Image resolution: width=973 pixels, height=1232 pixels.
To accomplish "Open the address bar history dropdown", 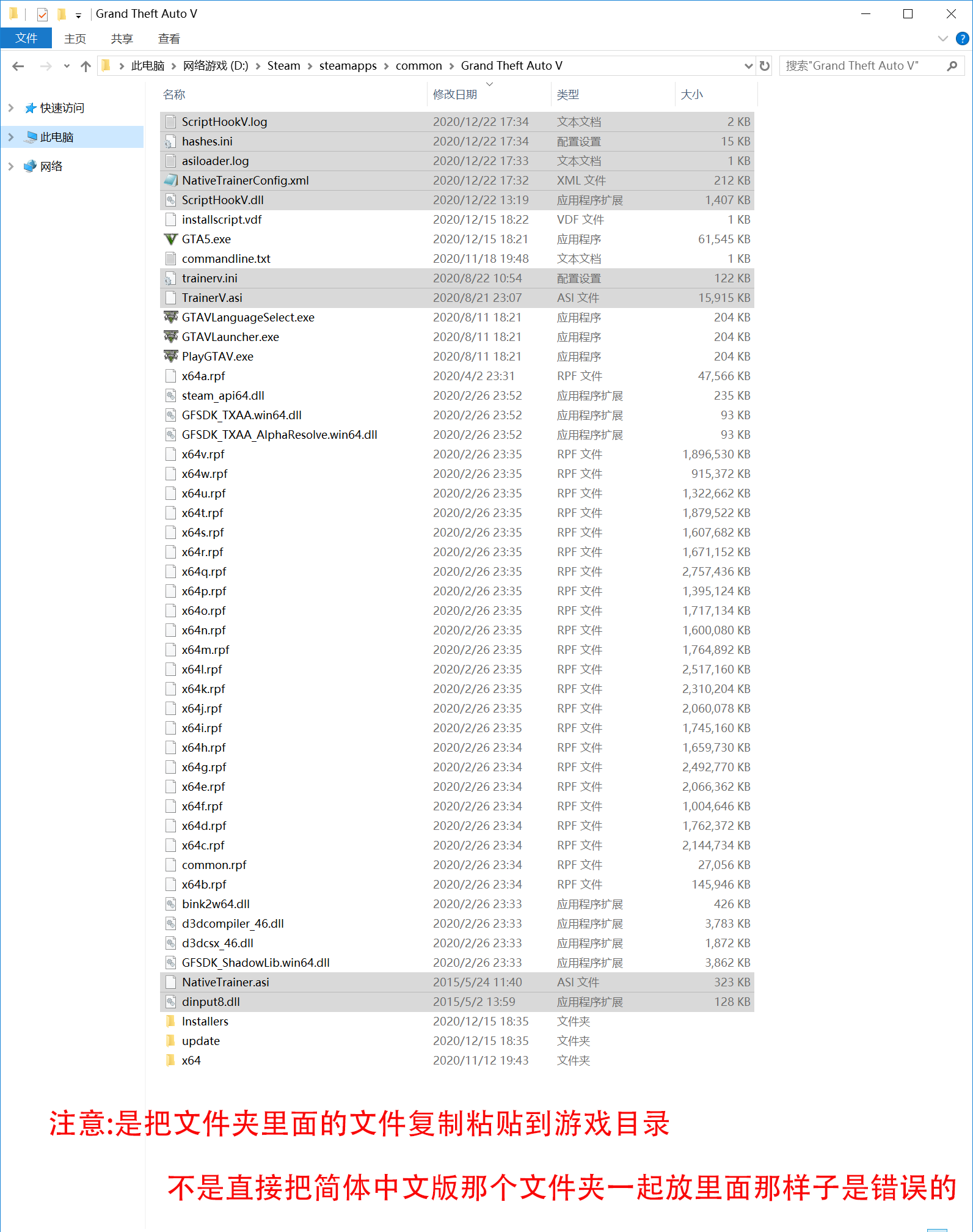I will click(x=748, y=66).
